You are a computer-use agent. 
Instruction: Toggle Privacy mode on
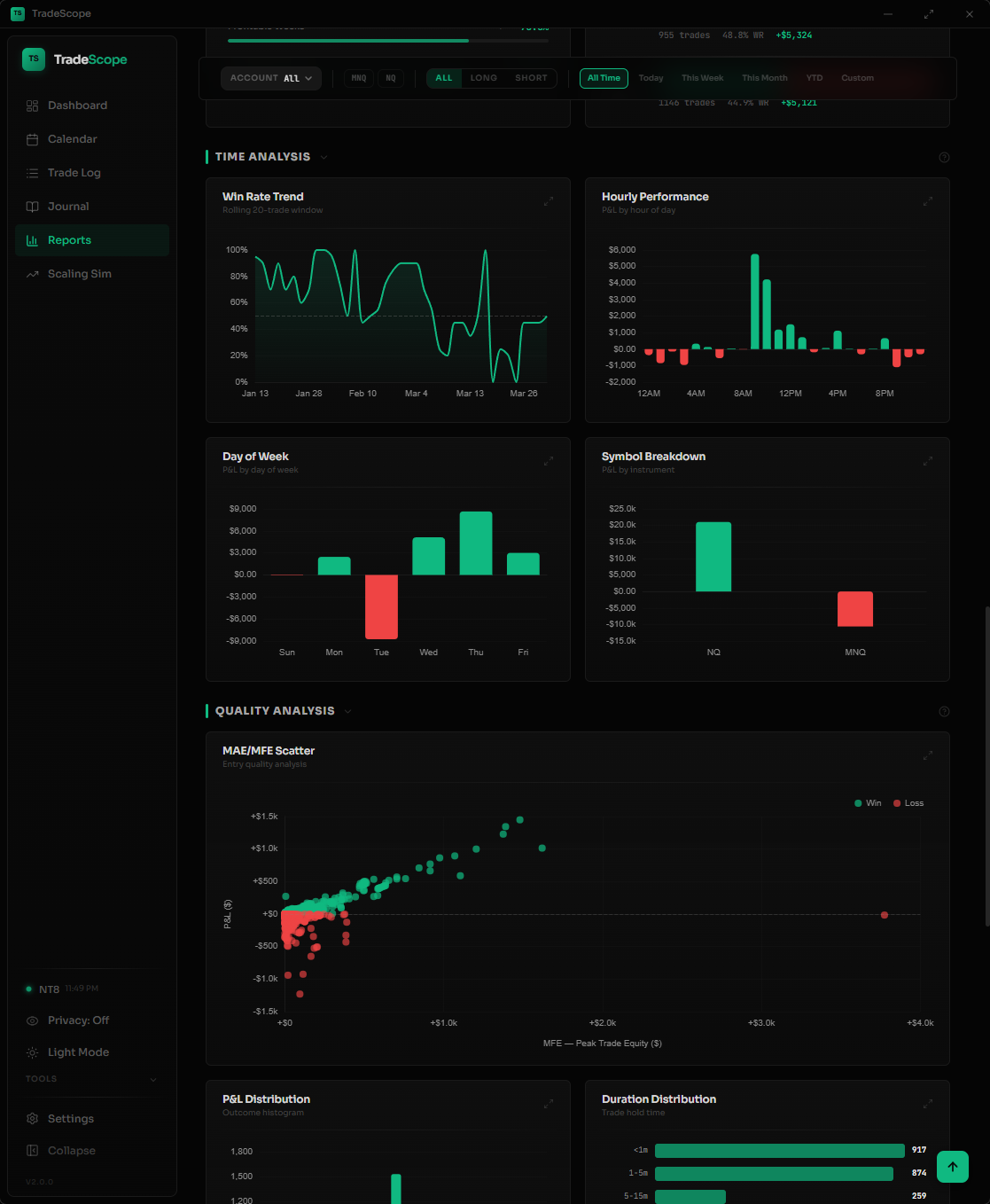pyautogui.click(x=30, y=1020)
